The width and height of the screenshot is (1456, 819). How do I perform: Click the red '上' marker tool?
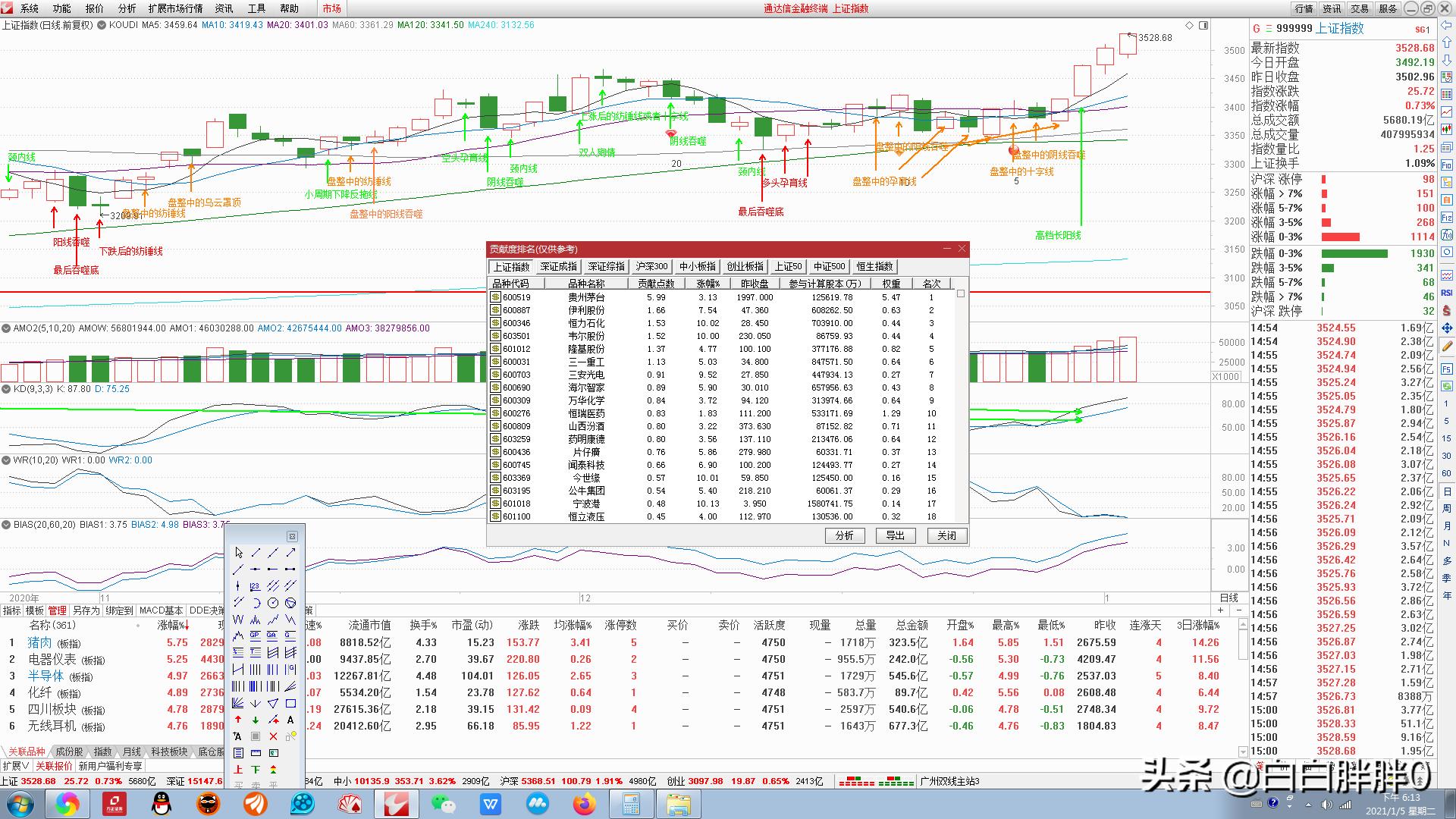click(x=238, y=769)
